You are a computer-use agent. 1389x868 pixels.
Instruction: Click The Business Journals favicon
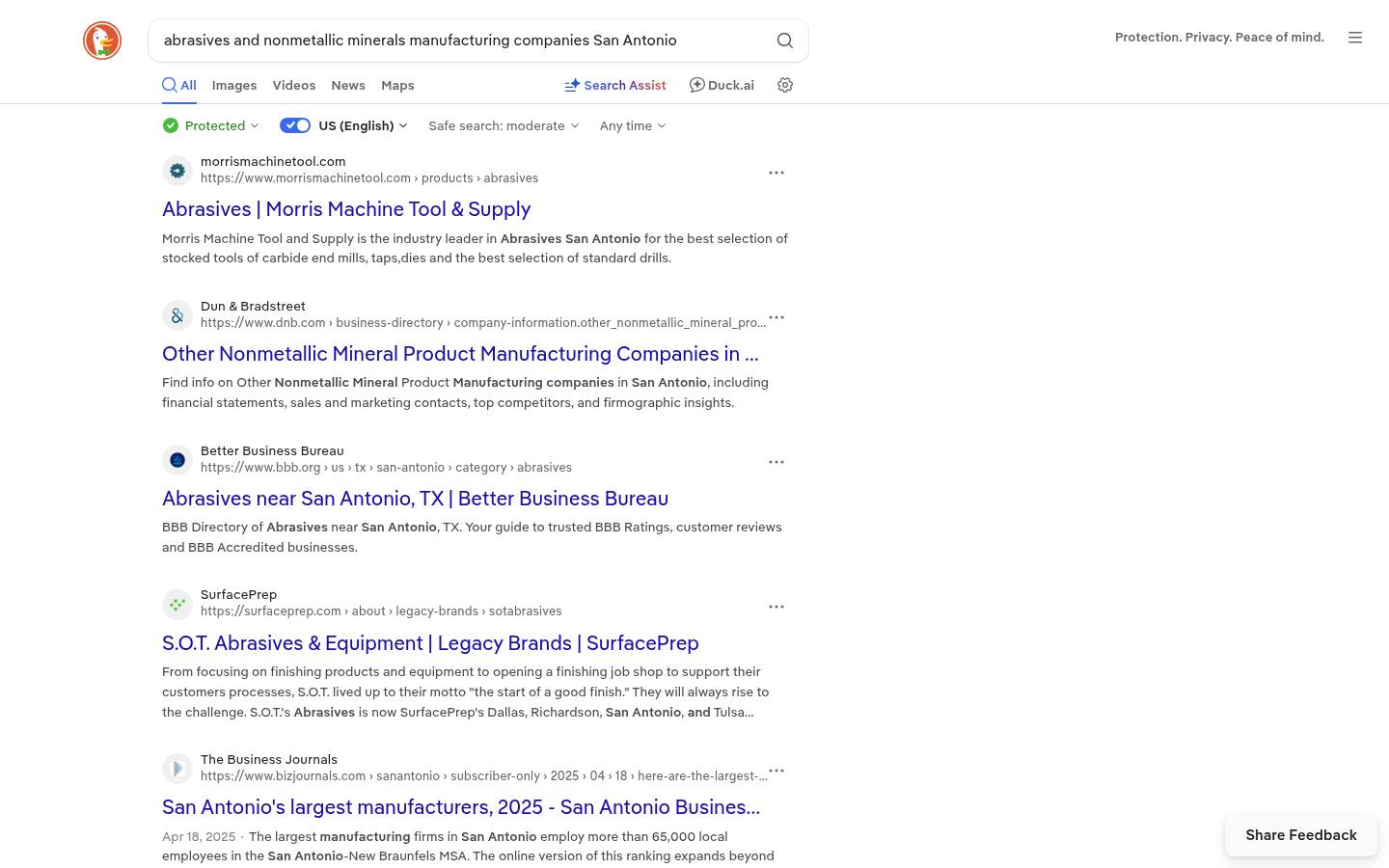point(177,769)
